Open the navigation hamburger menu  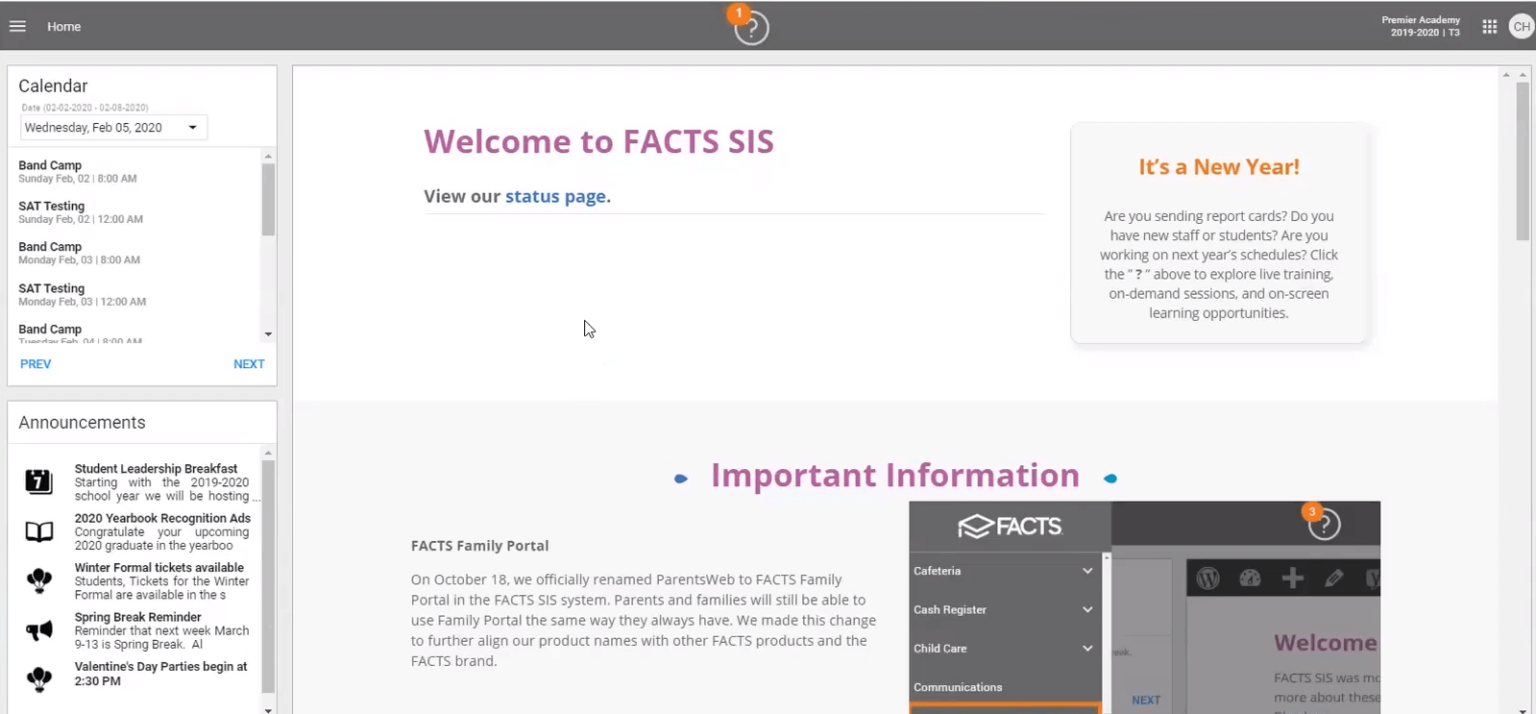[x=17, y=26]
